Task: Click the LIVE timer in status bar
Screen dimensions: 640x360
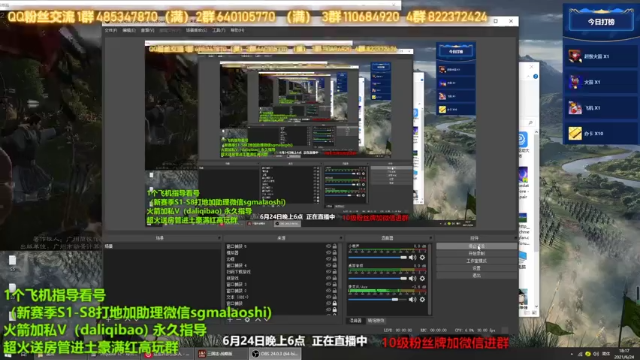Action: [398, 330]
